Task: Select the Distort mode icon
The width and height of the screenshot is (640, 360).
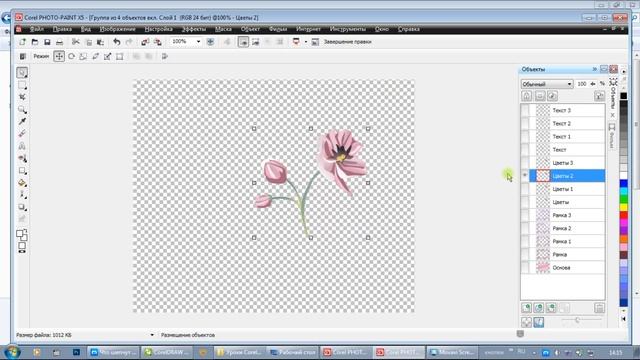Action: [x=107, y=56]
